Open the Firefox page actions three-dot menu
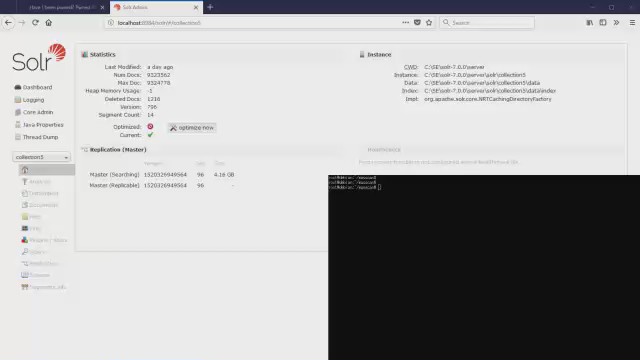The height and width of the screenshot is (360, 640). click(405, 23)
